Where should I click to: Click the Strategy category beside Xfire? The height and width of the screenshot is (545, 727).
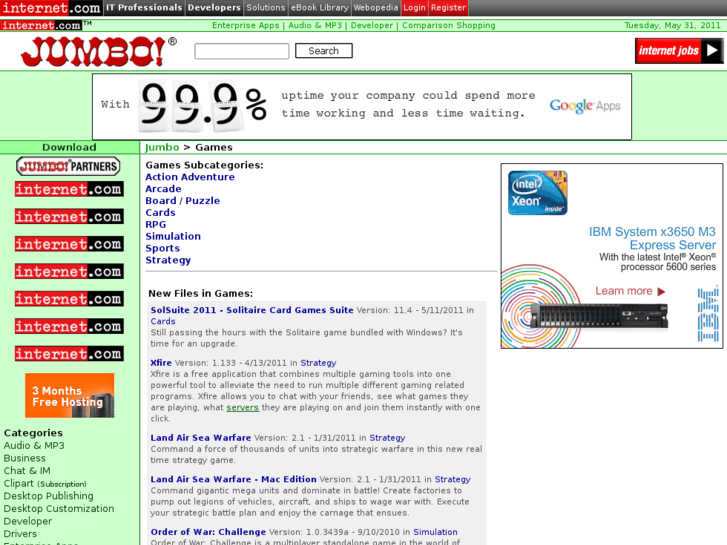click(319, 363)
